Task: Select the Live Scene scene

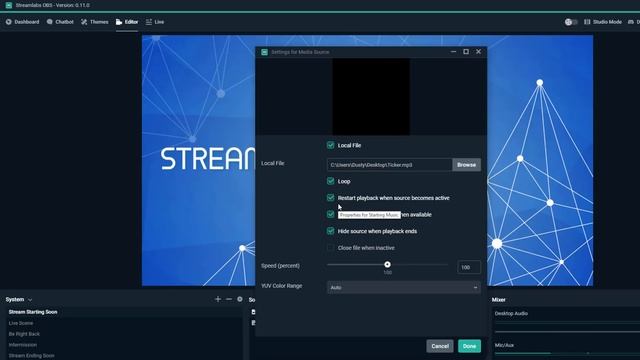Action: [x=124, y=323]
